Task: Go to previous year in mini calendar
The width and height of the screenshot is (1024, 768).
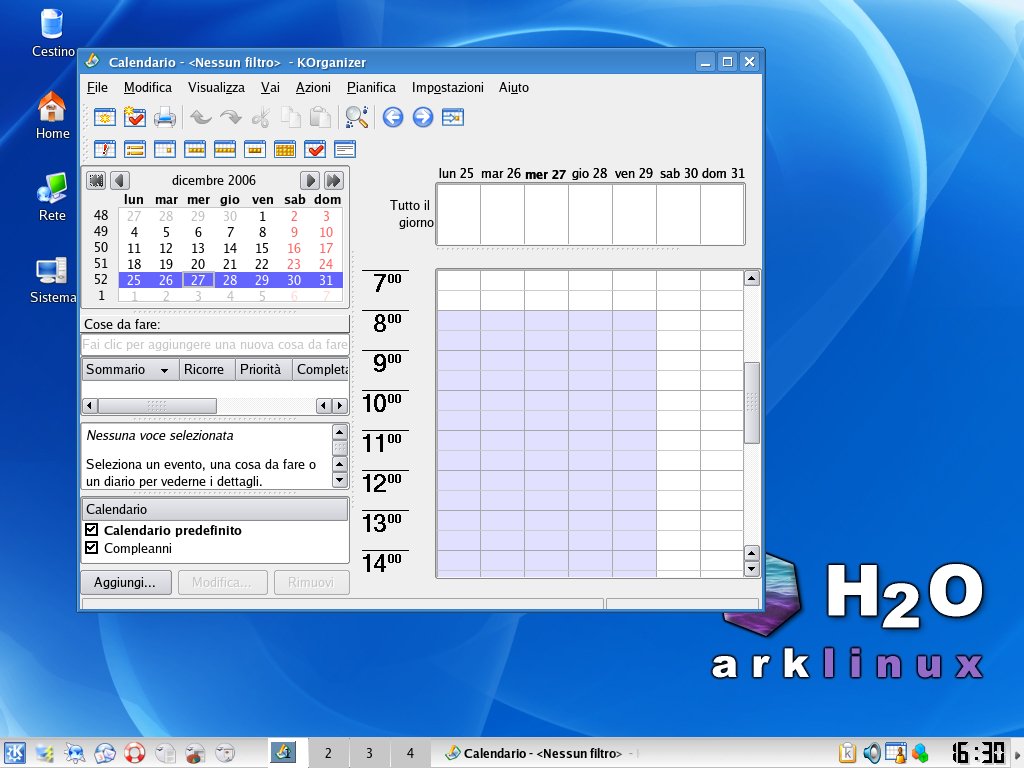Action: click(x=96, y=180)
